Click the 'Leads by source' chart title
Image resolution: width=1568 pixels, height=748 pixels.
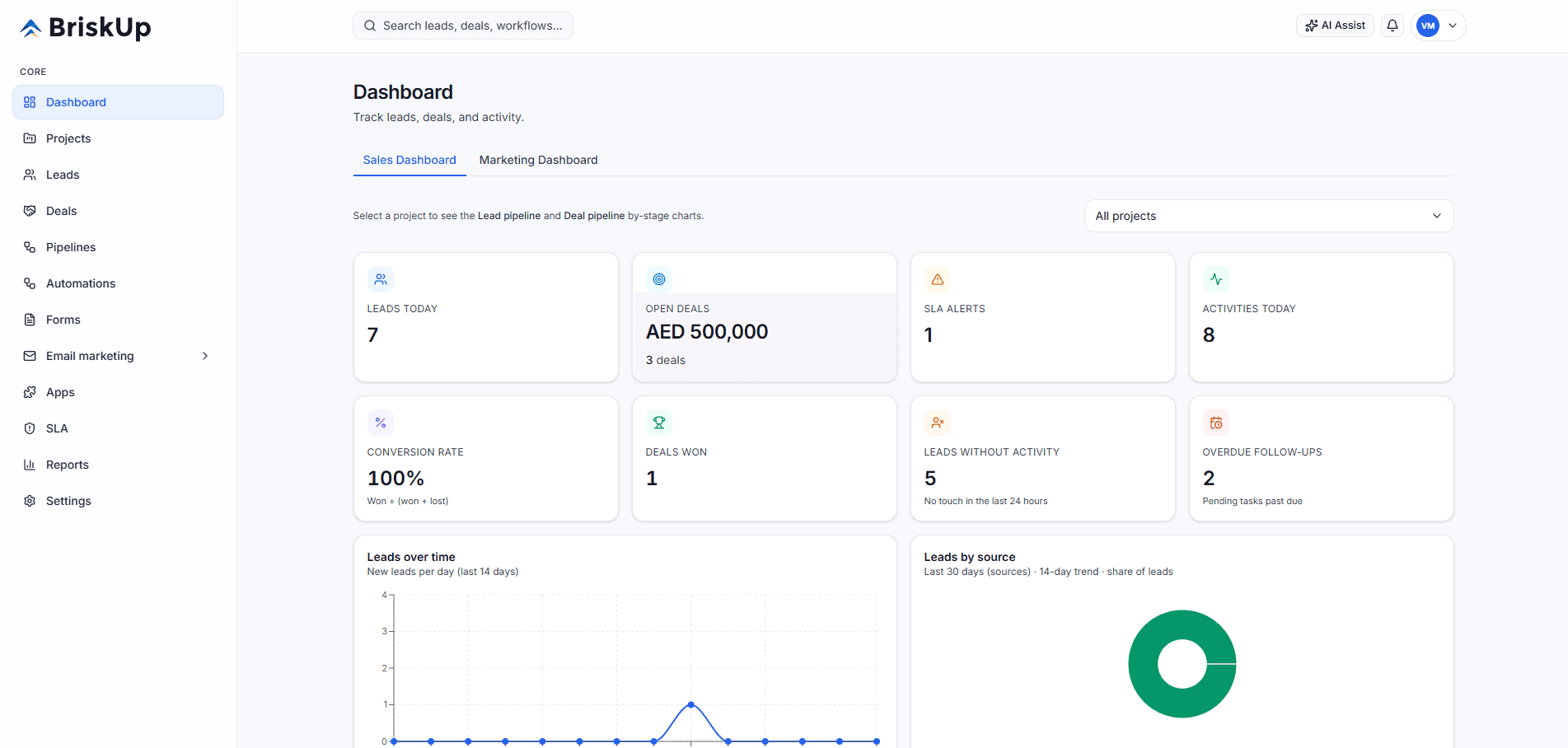970,557
